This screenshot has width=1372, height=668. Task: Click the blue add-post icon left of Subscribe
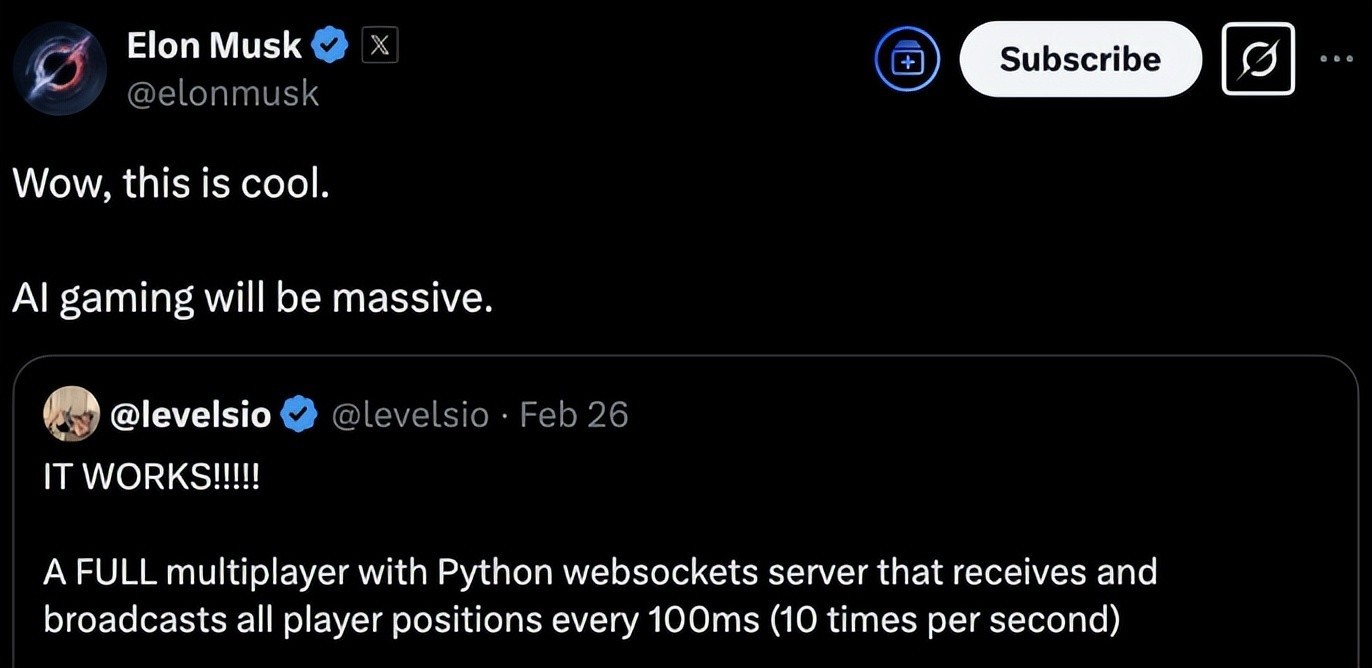click(x=907, y=60)
